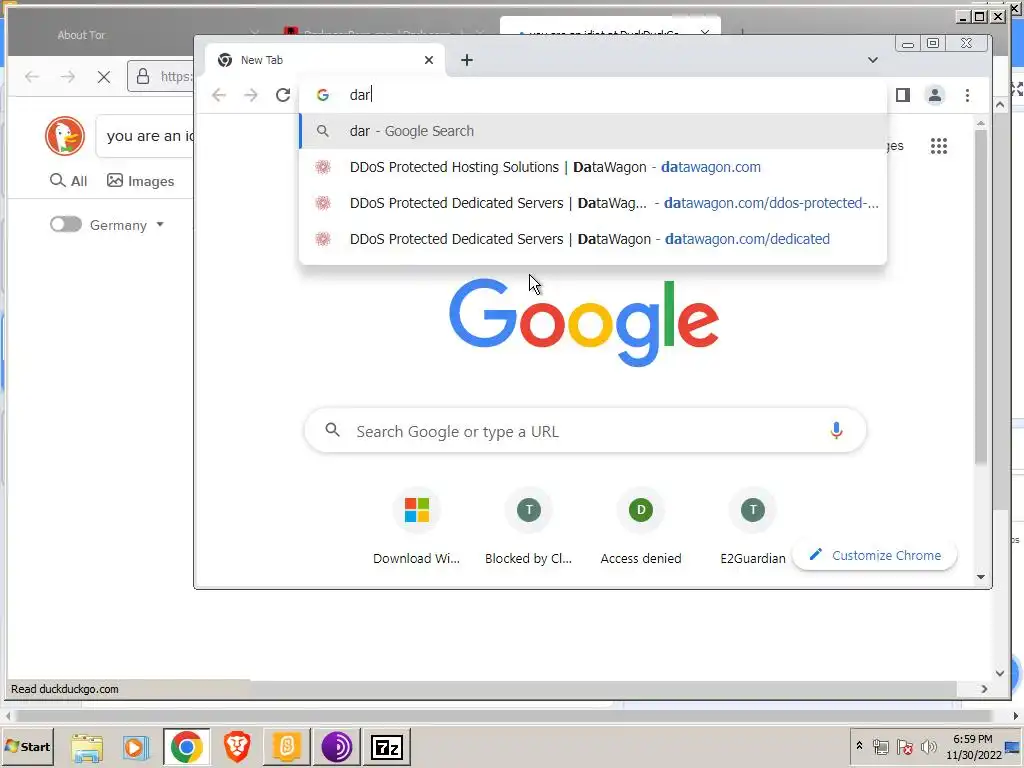Click the Customize Chrome button
The width and height of the screenshot is (1024, 768).
(x=875, y=555)
